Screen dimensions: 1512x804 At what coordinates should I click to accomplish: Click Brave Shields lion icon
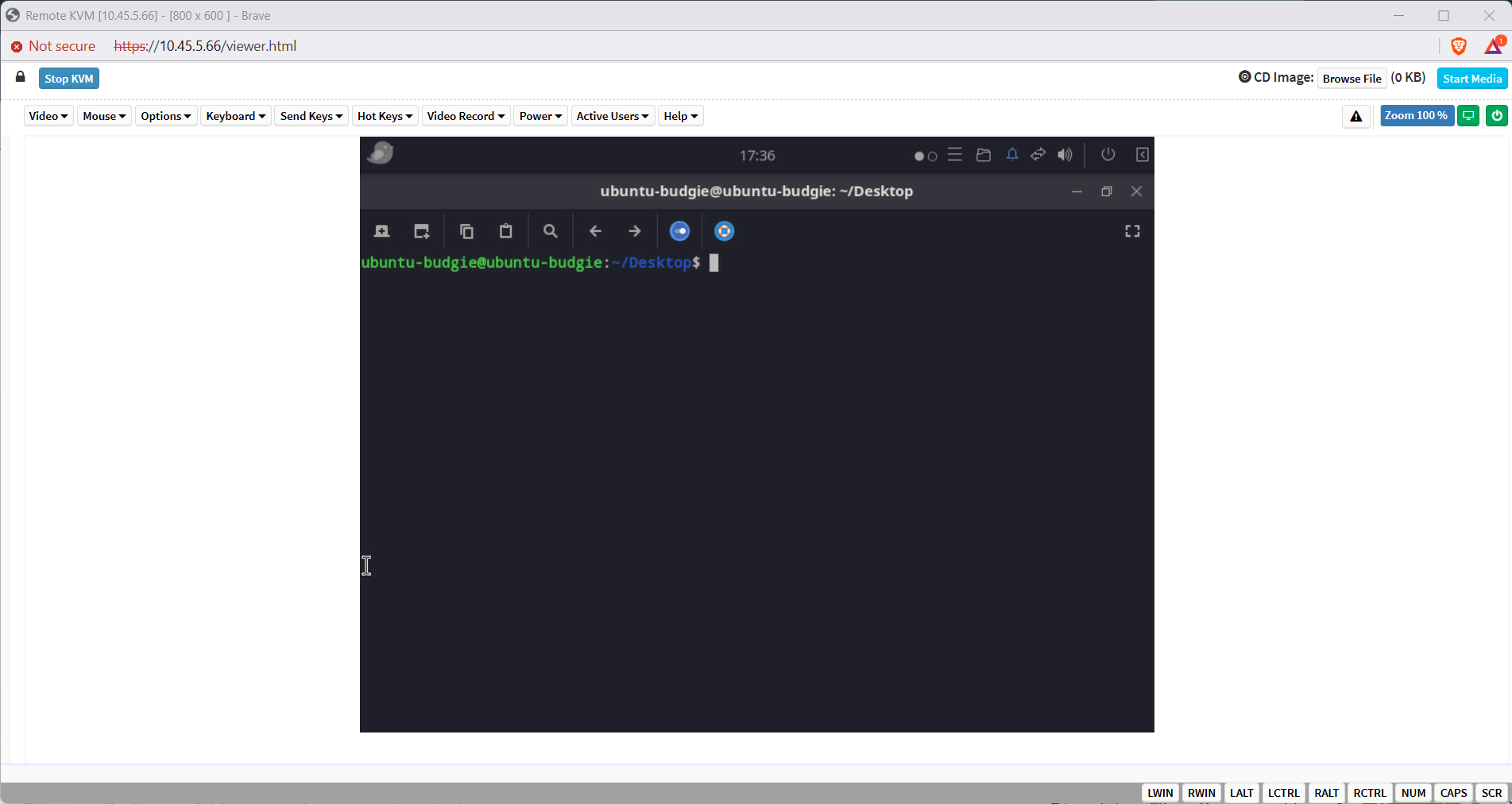point(1459,46)
